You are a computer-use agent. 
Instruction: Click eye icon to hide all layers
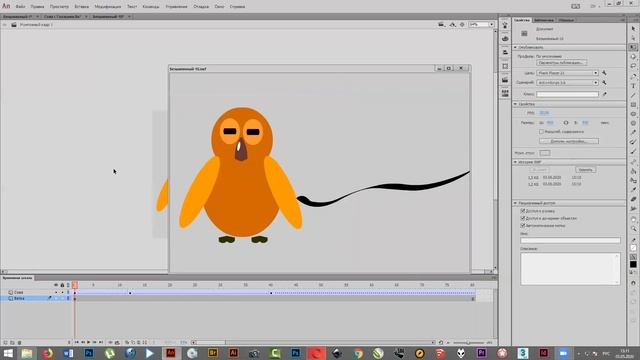[x=56, y=285]
